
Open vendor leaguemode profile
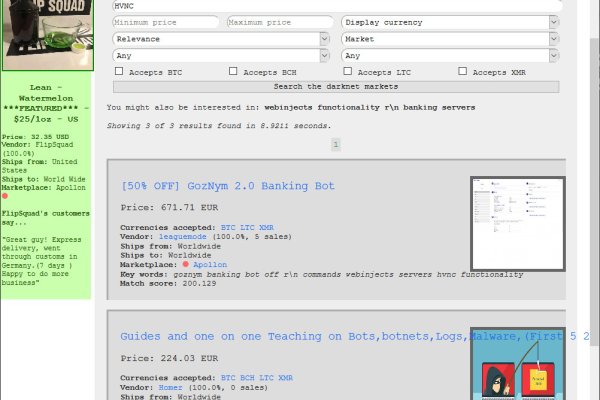click(183, 237)
